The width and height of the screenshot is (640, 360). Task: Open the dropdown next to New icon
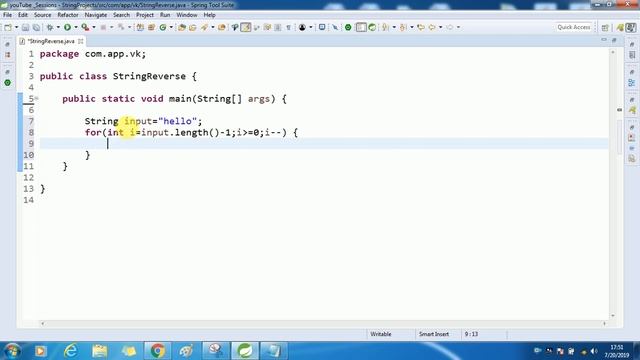click(x=16, y=27)
